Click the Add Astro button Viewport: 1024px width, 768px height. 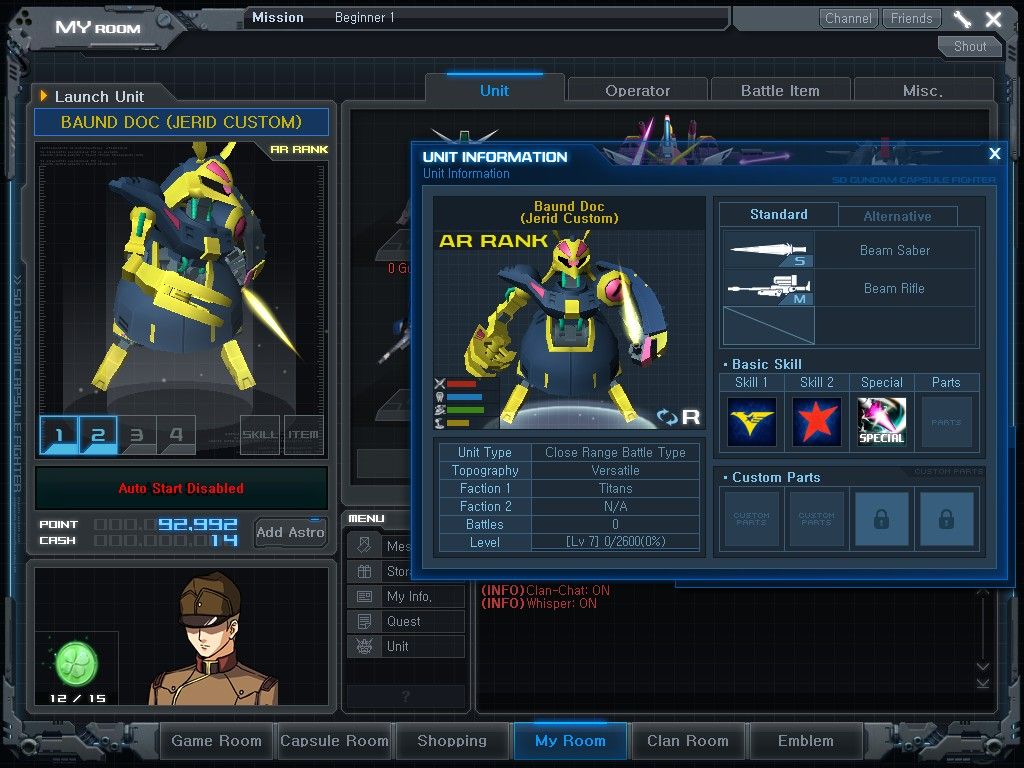pyautogui.click(x=290, y=532)
